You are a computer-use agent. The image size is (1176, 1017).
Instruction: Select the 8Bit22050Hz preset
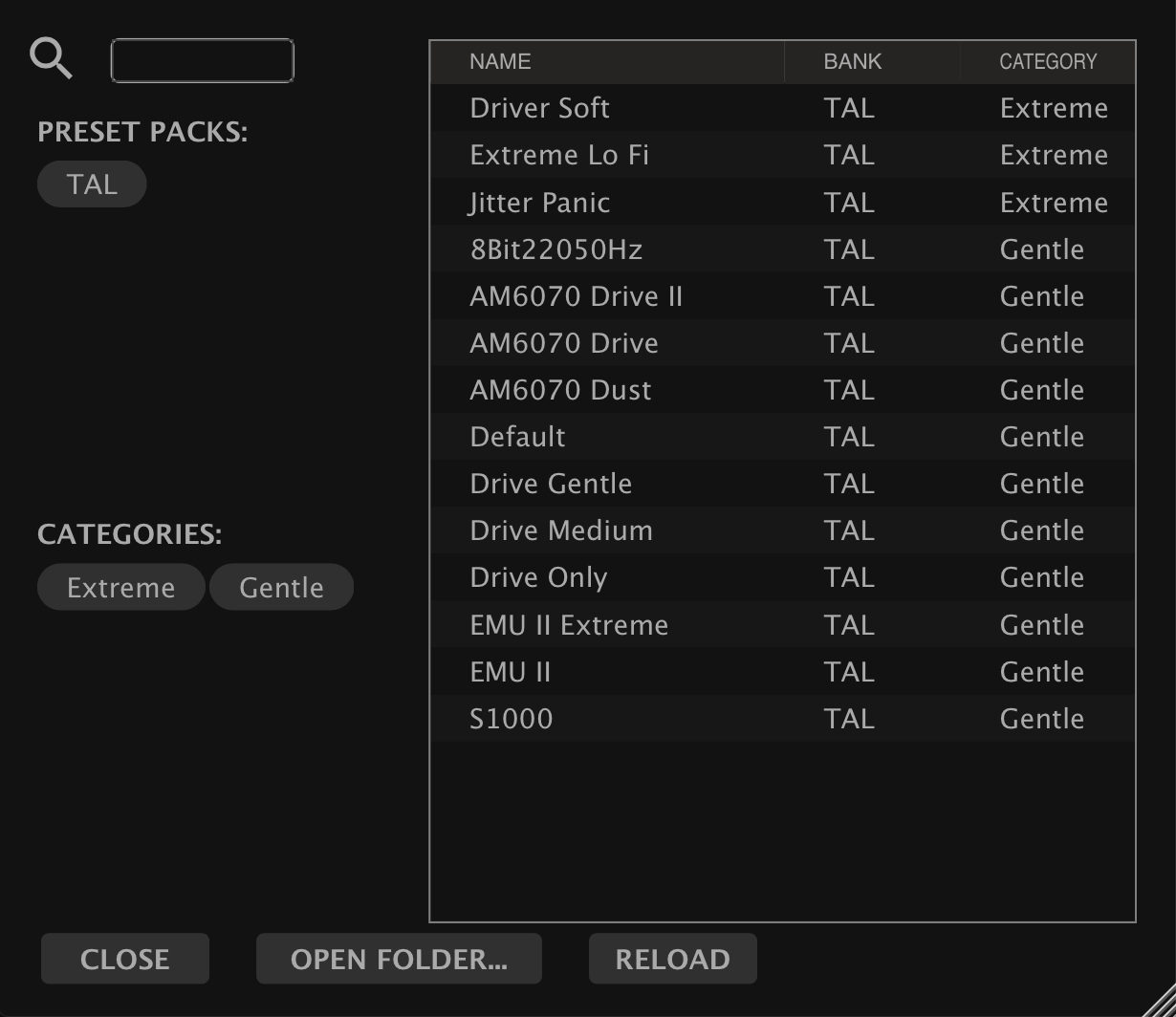(x=556, y=249)
